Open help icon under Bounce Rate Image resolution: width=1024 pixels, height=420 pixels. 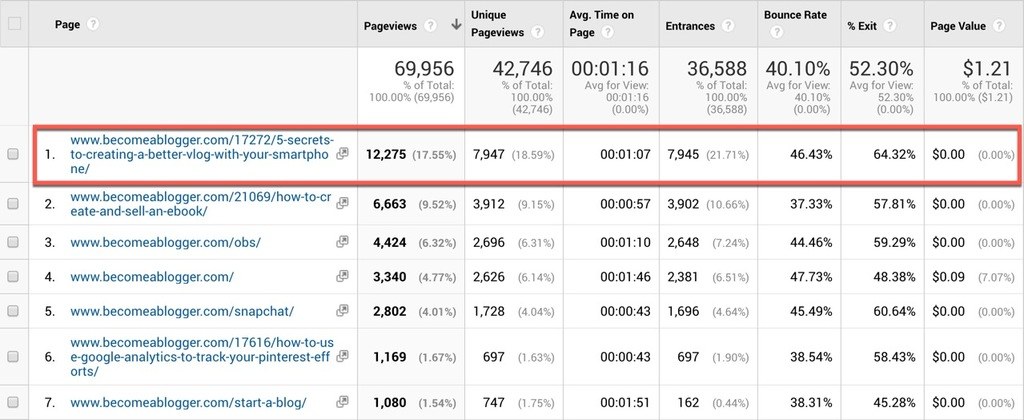776,32
